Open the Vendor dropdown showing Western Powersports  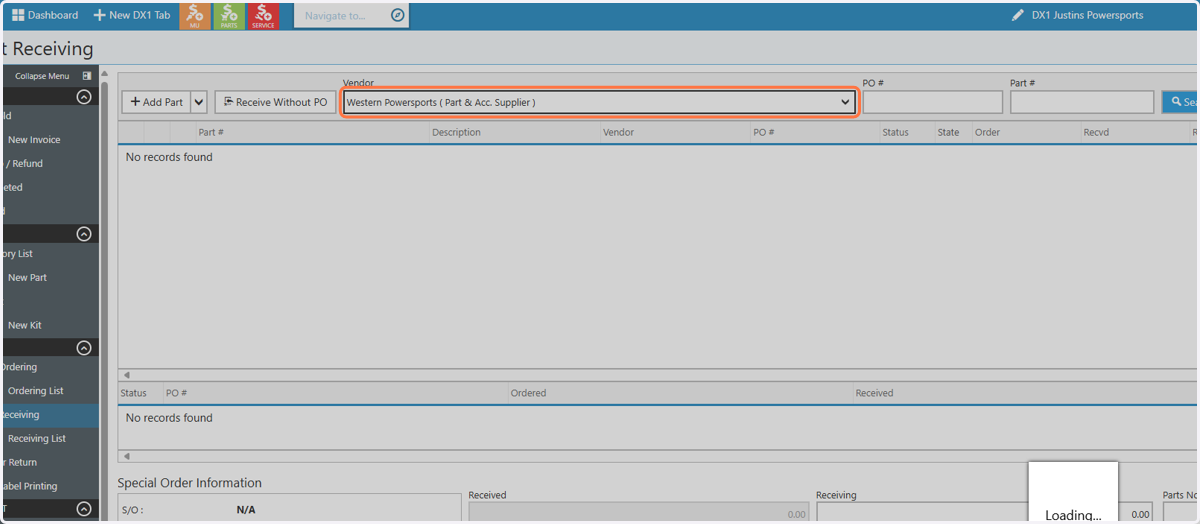click(599, 102)
